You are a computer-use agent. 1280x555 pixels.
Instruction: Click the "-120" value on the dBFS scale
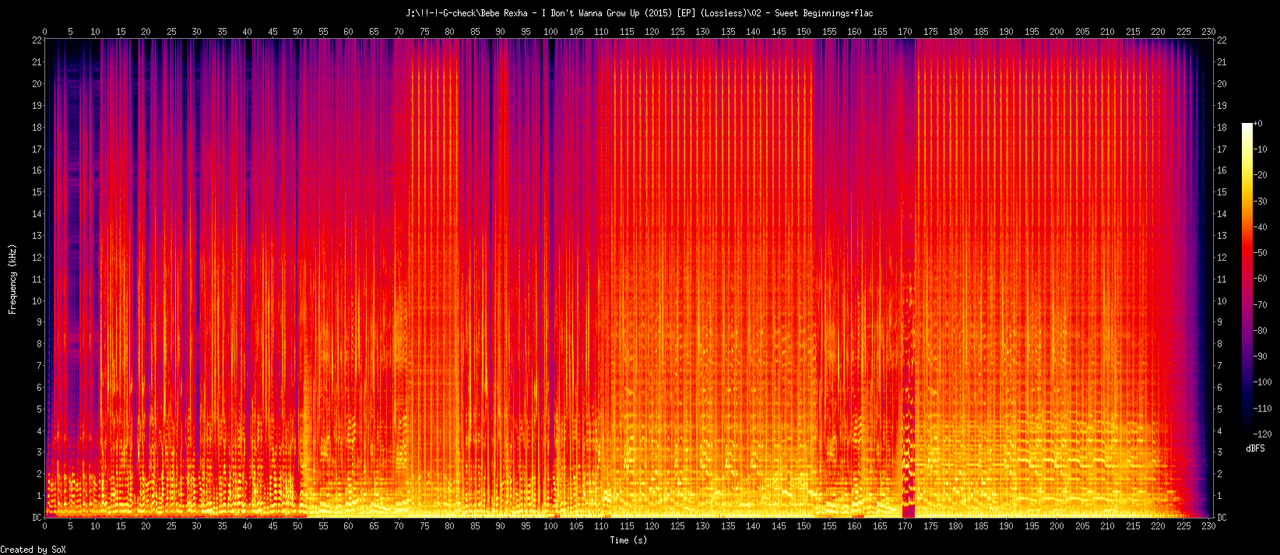pyautogui.click(x=1265, y=435)
